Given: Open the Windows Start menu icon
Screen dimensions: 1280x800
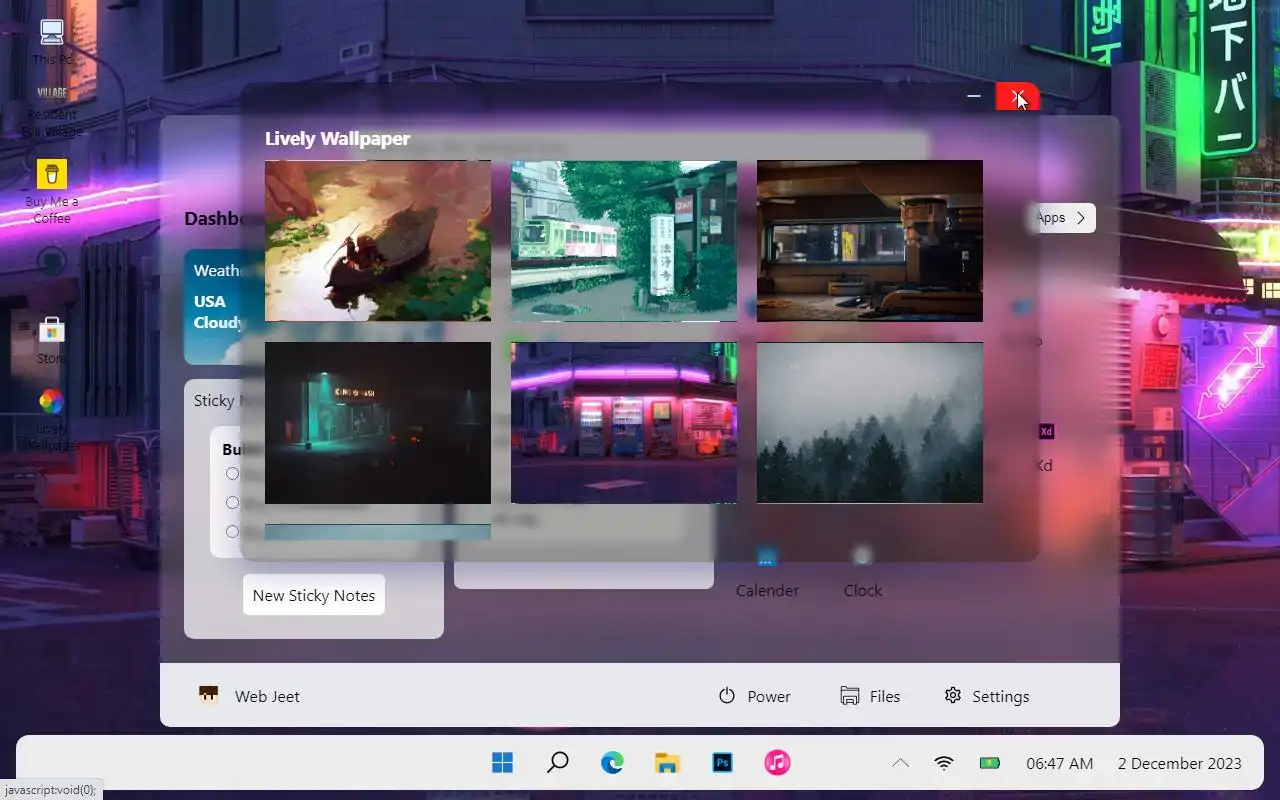Looking at the screenshot, I should 503,763.
